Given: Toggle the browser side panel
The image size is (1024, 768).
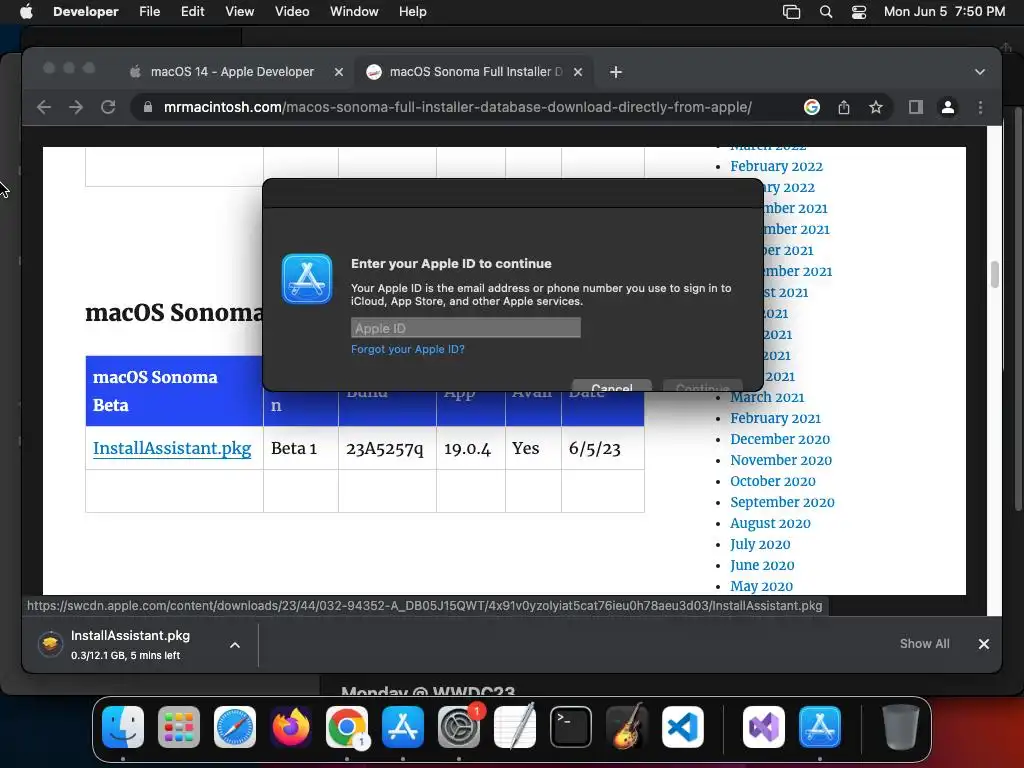Looking at the screenshot, I should point(916,107).
